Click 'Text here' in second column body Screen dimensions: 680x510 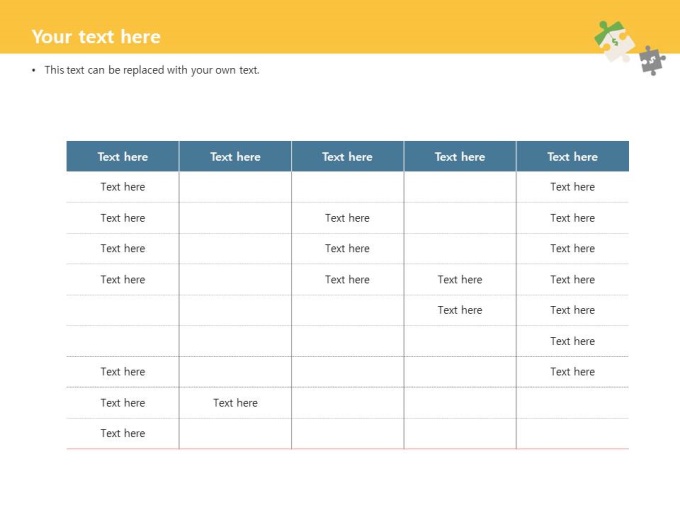point(235,403)
